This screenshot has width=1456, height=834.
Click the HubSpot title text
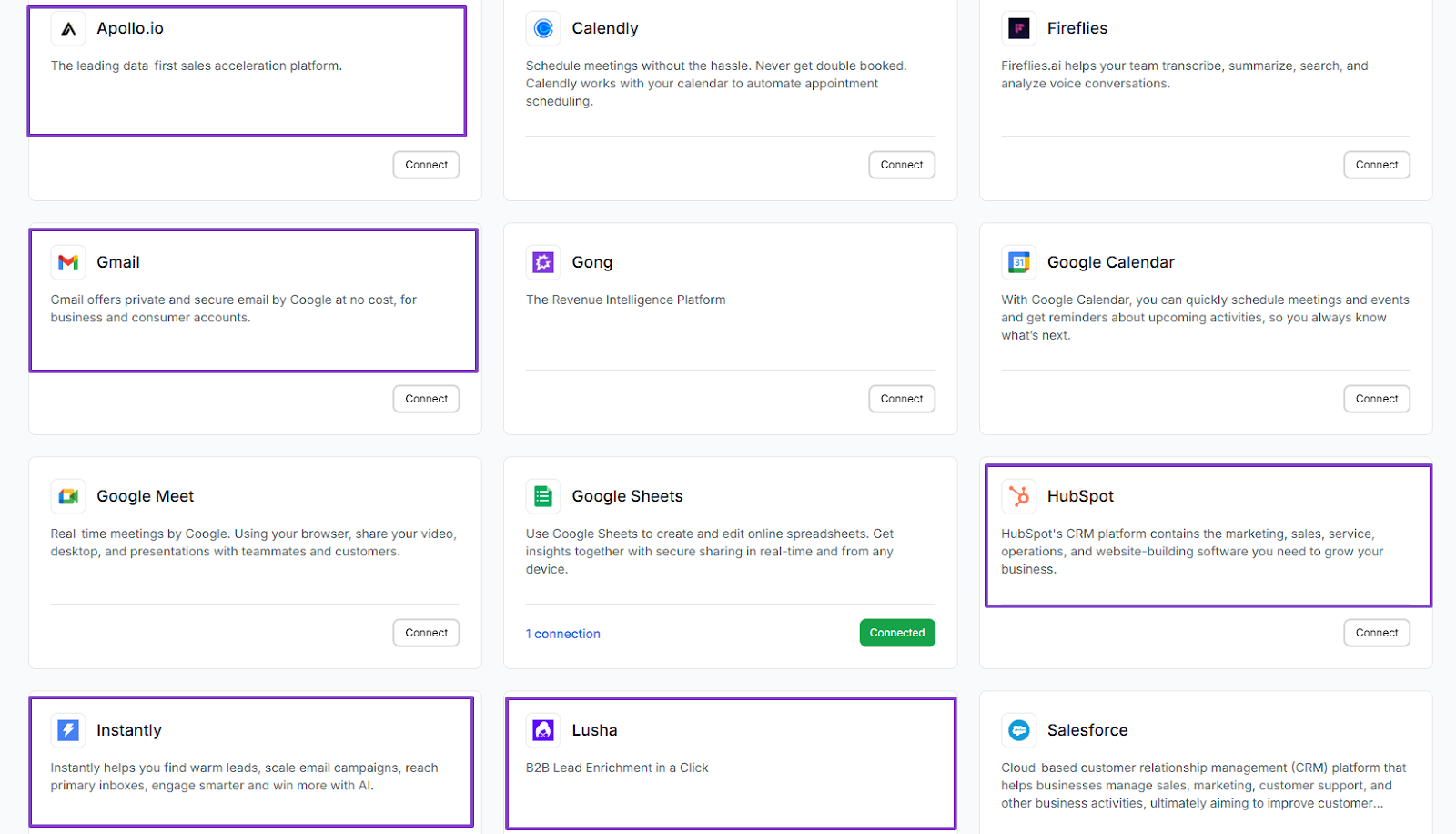[1080, 496]
